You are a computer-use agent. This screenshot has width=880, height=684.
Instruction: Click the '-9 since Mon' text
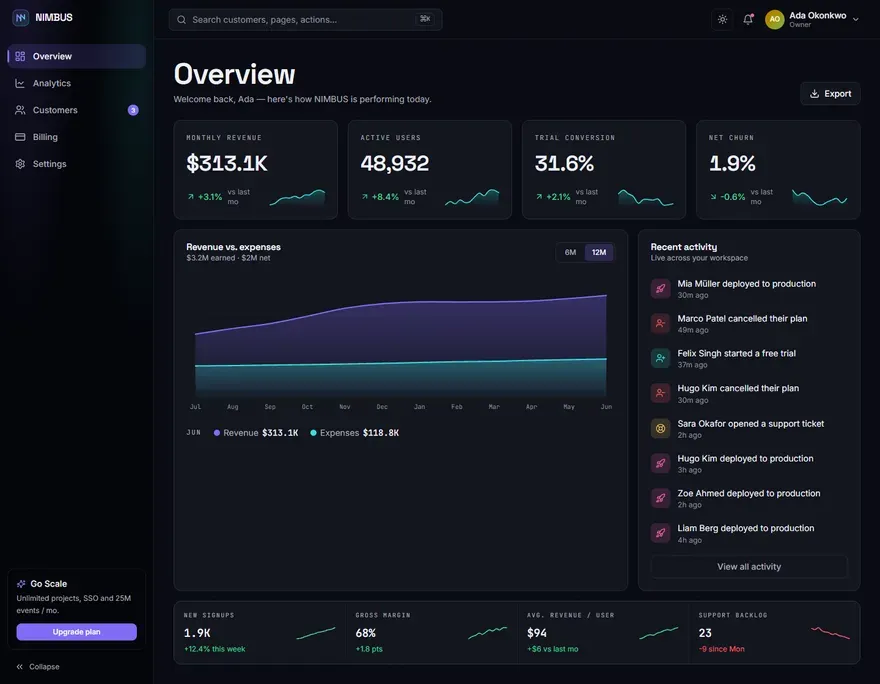pyautogui.click(x=721, y=649)
